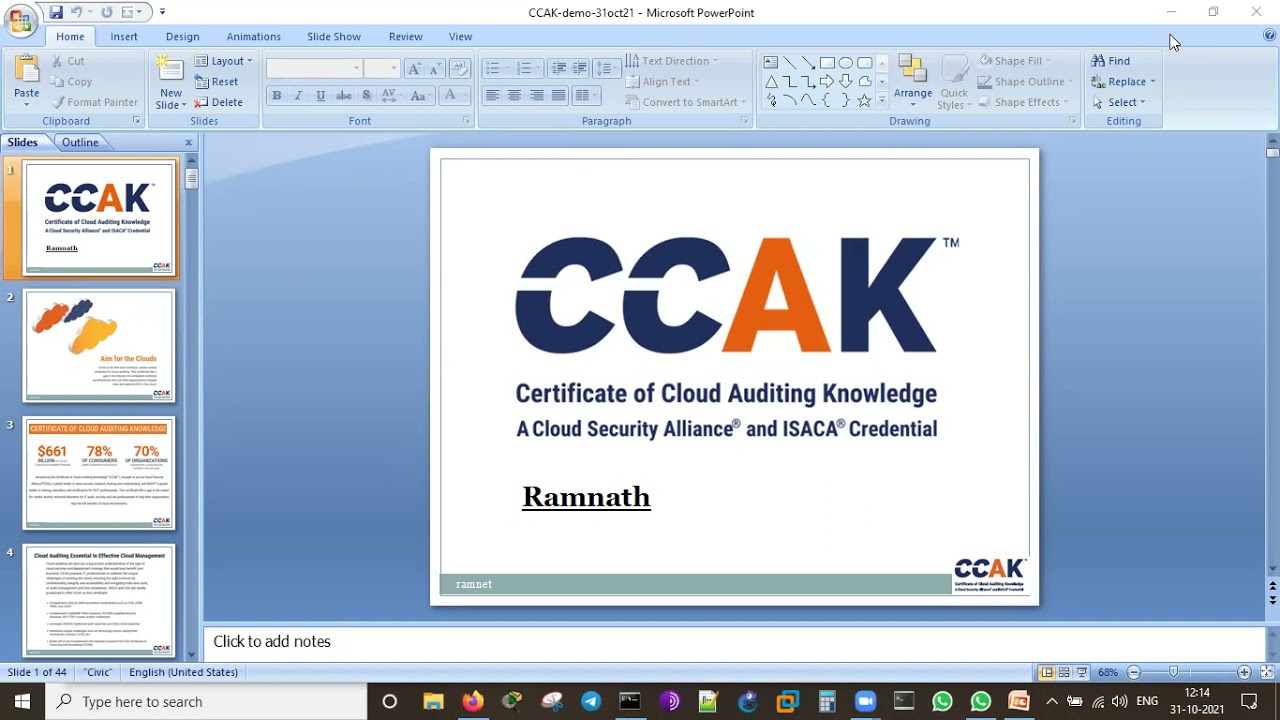Open the Office button menu
The height and width of the screenshot is (720, 1280).
point(20,20)
